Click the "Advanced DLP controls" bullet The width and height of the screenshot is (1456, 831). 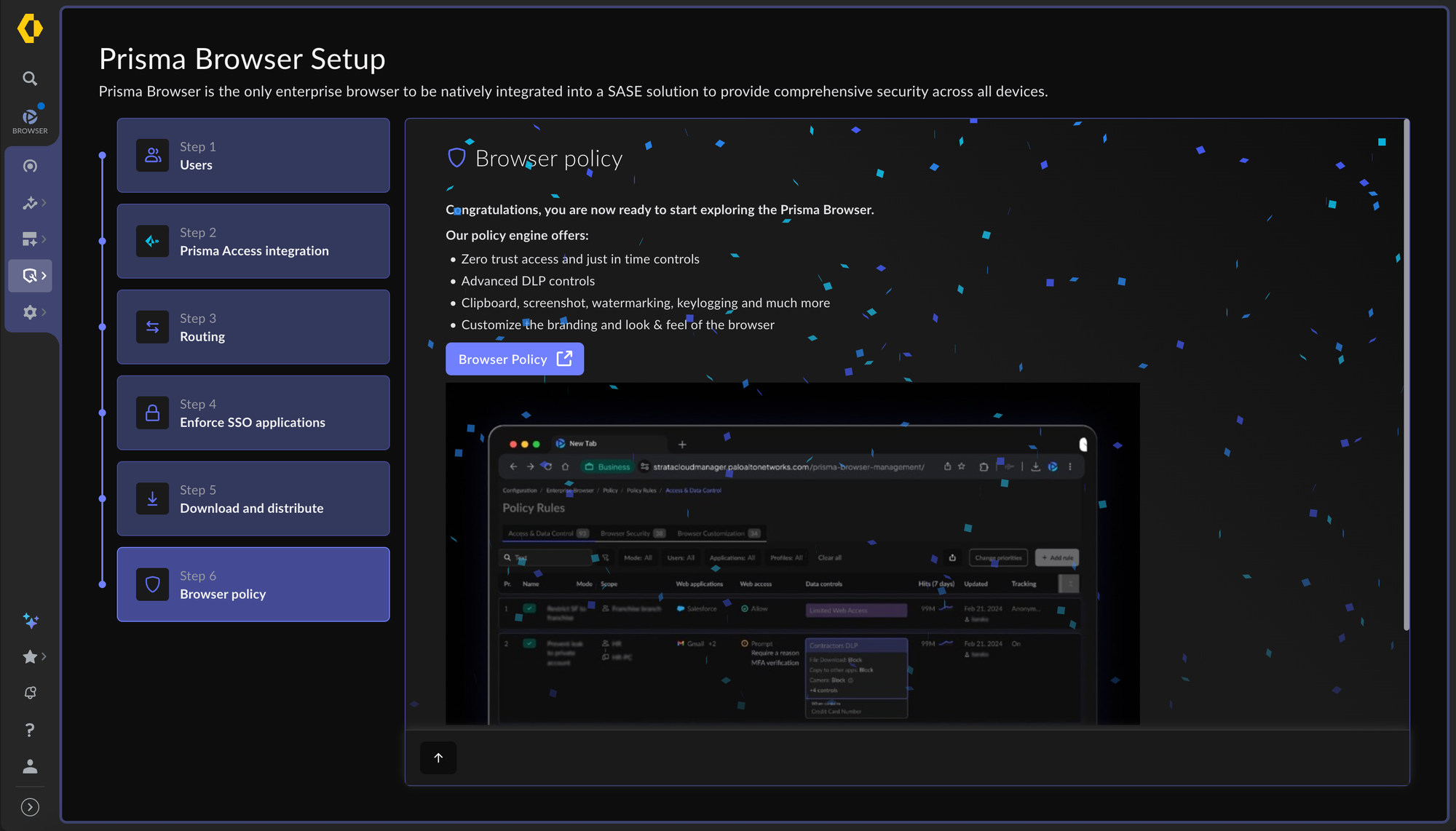pos(528,281)
